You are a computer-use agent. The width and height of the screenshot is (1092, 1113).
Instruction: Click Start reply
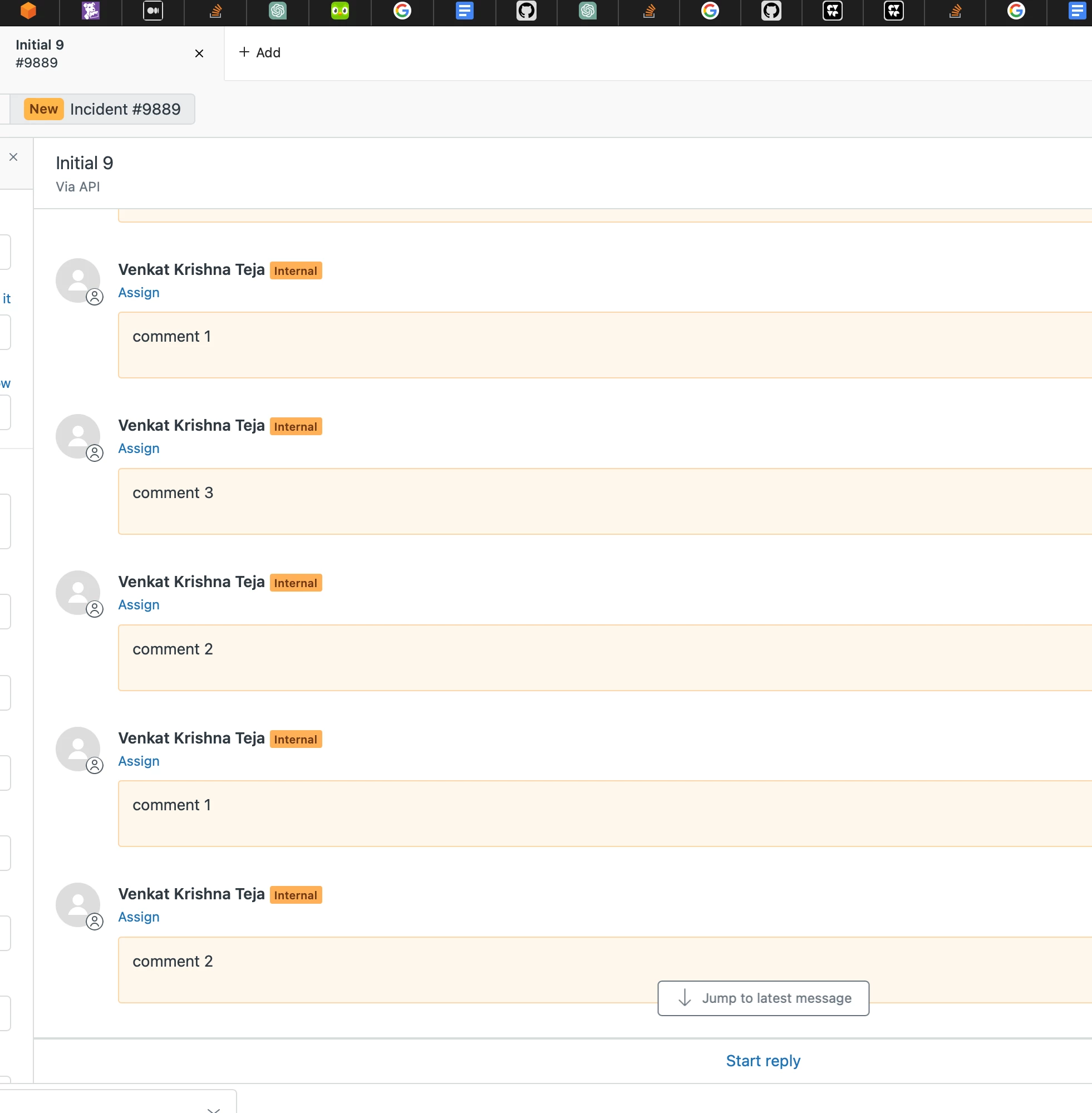[763, 1061]
